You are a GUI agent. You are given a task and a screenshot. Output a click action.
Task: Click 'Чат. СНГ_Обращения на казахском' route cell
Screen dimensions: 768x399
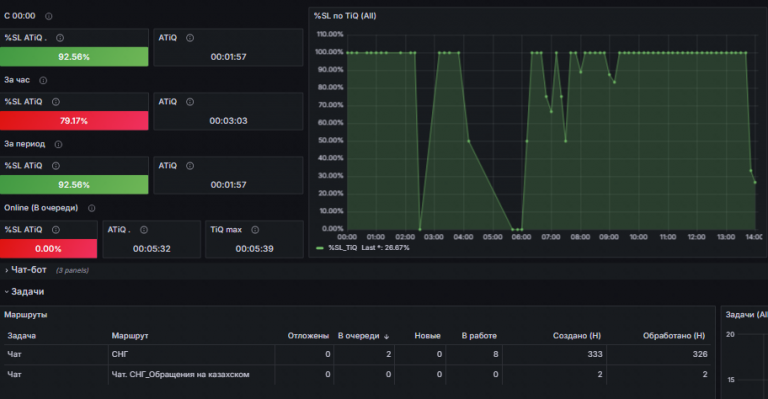(192, 375)
